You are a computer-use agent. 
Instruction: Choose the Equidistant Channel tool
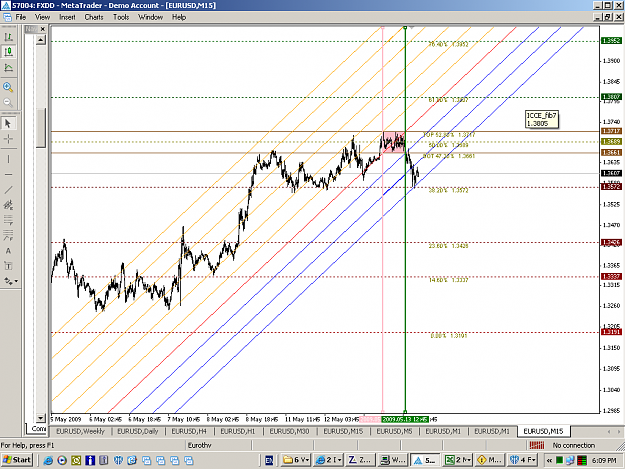click(8, 205)
